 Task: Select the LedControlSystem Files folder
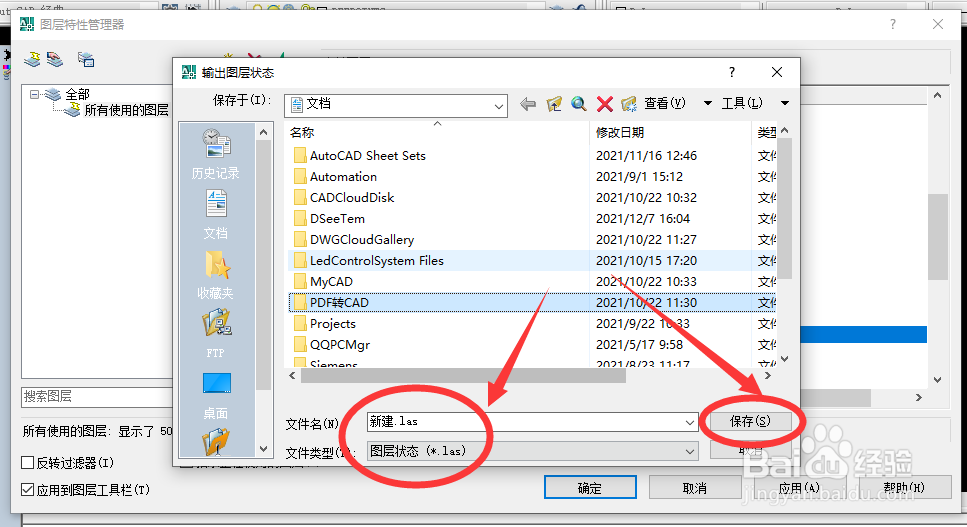[369, 260]
